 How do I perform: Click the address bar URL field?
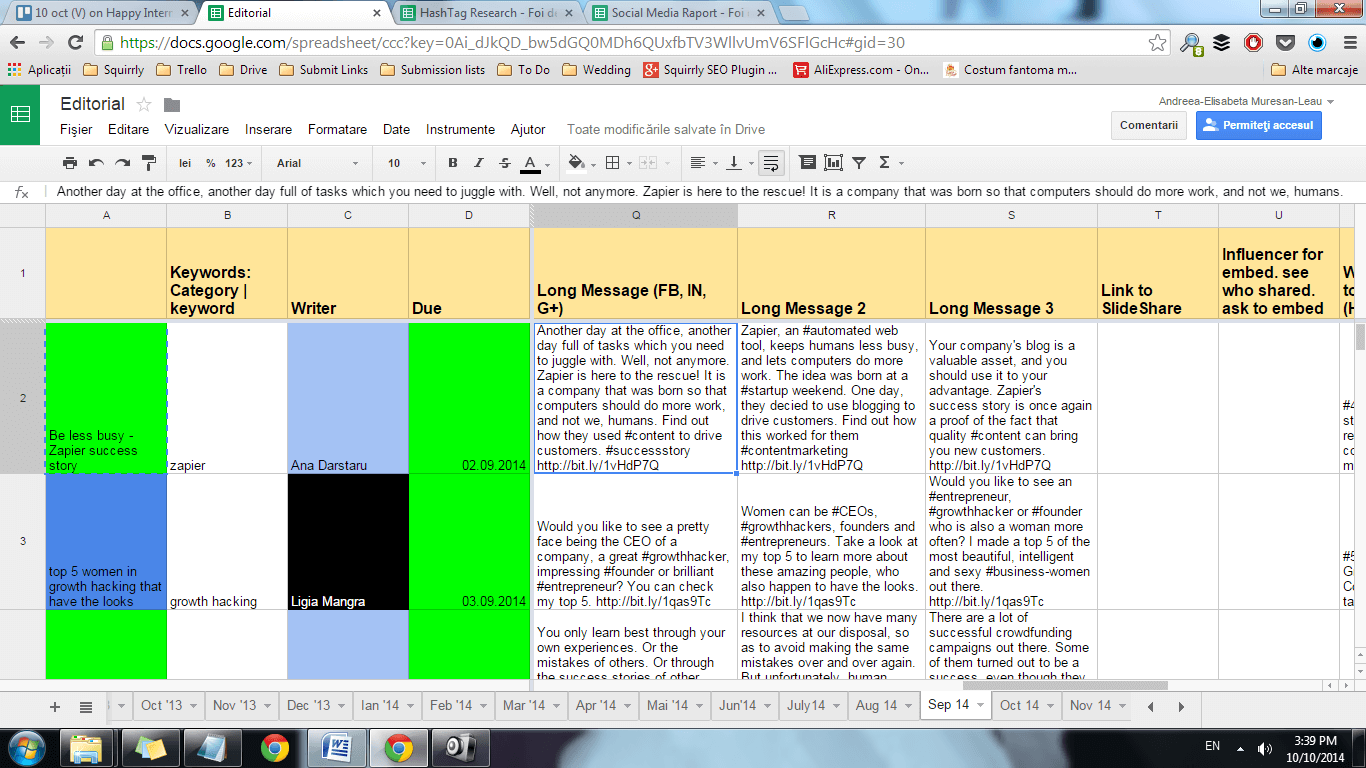[630, 43]
